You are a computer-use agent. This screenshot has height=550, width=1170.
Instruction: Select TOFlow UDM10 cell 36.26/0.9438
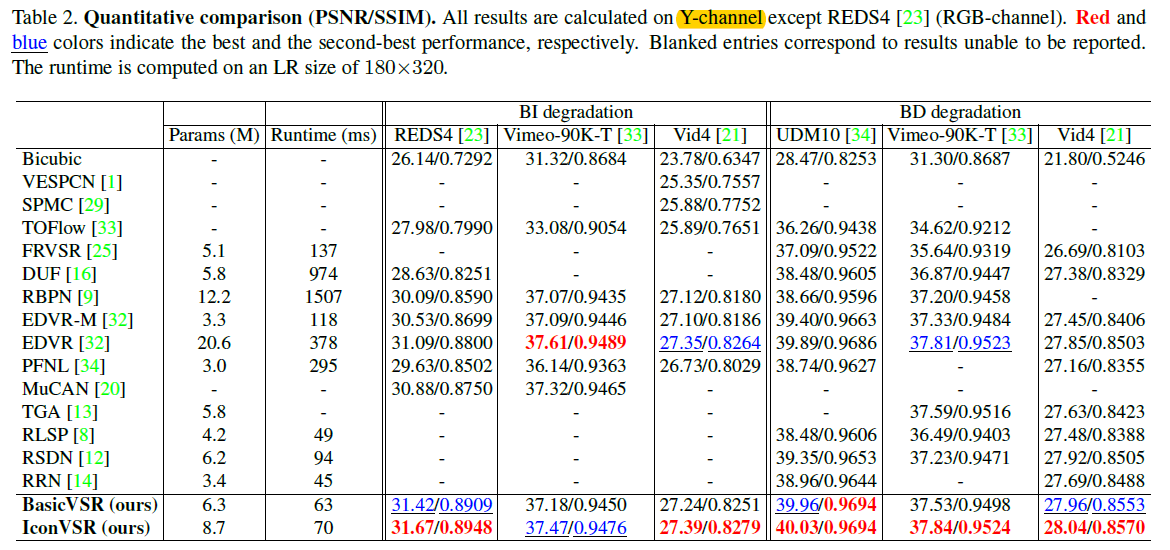[826, 227]
